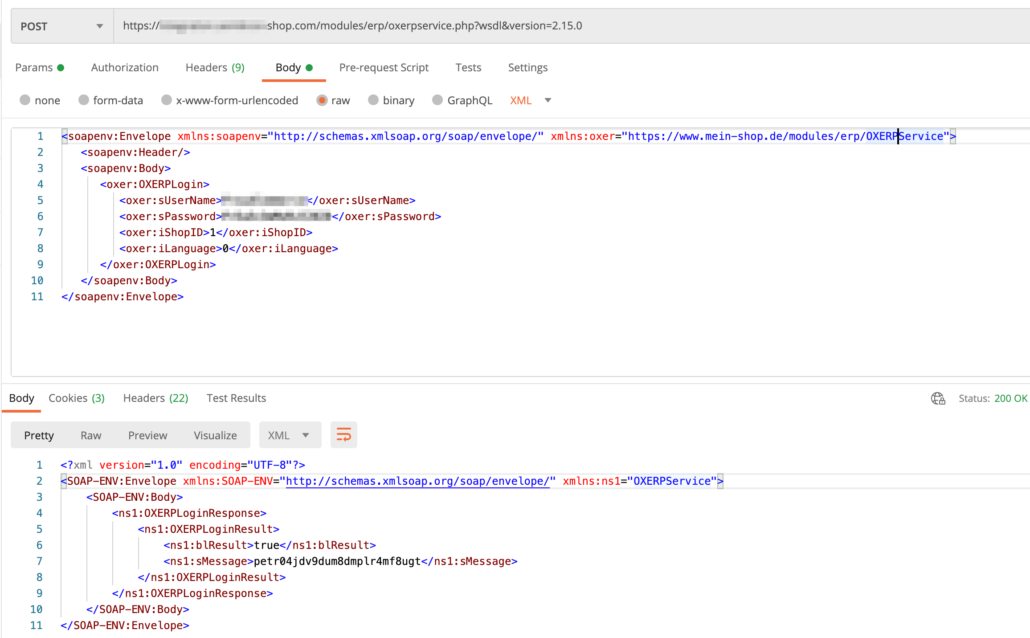Open the POST method dropdown
Screen dimensions: 1030x638
tap(62, 26)
